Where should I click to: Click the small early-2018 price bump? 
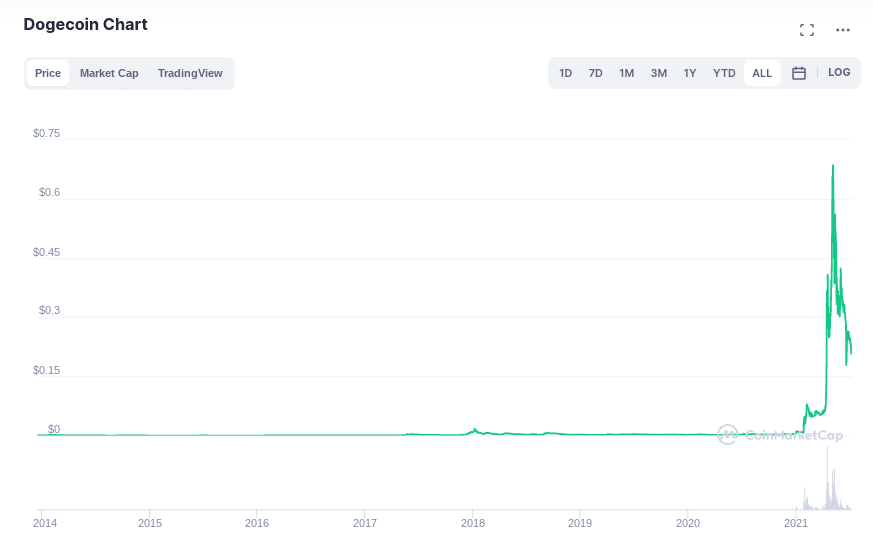pyautogui.click(x=474, y=430)
